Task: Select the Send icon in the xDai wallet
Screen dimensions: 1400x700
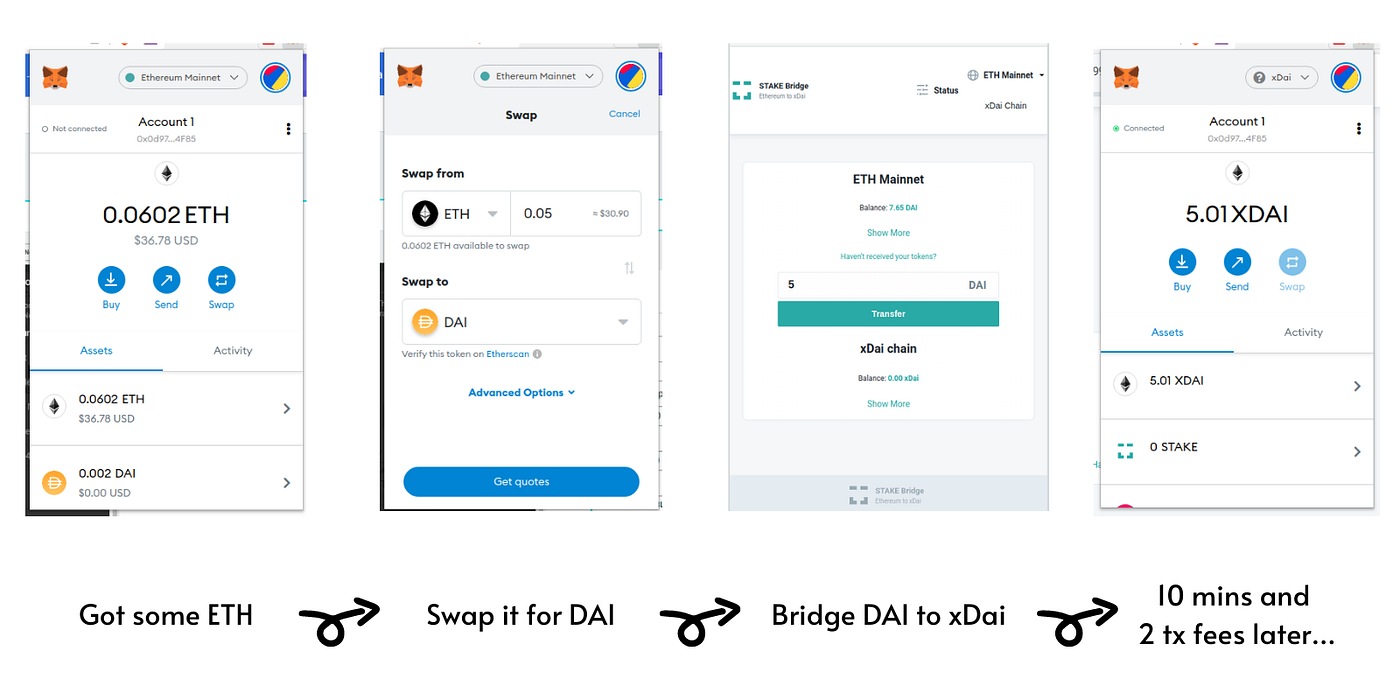Action: [x=1237, y=264]
